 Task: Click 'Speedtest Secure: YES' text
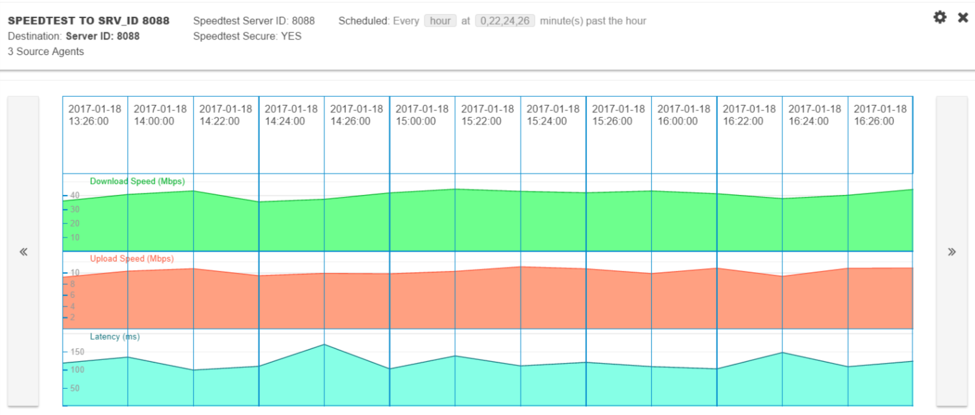coord(247,36)
